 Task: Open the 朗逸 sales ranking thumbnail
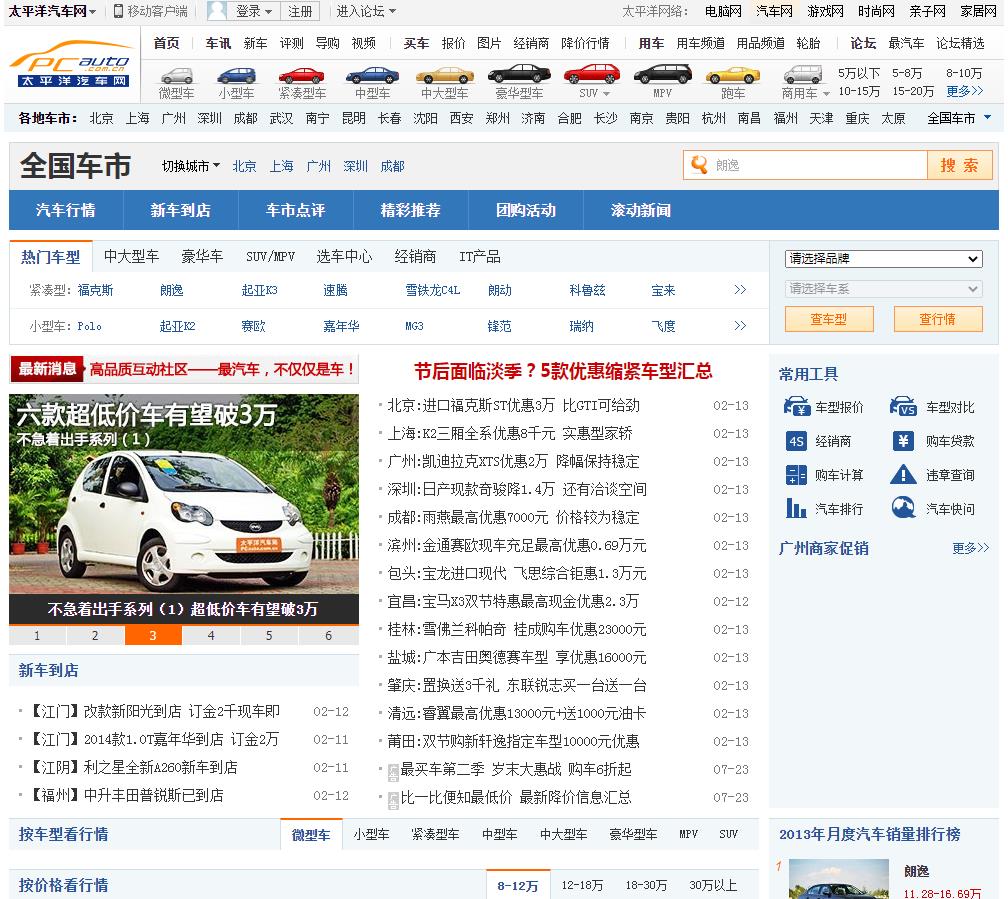click(838, 879)
